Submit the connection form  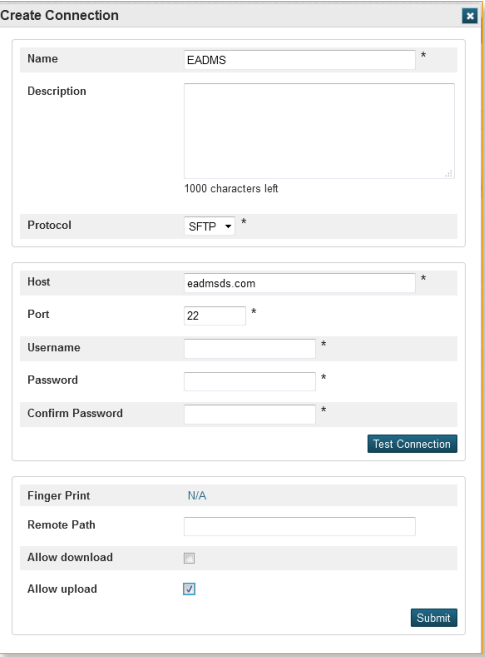(x=434, y=618)
